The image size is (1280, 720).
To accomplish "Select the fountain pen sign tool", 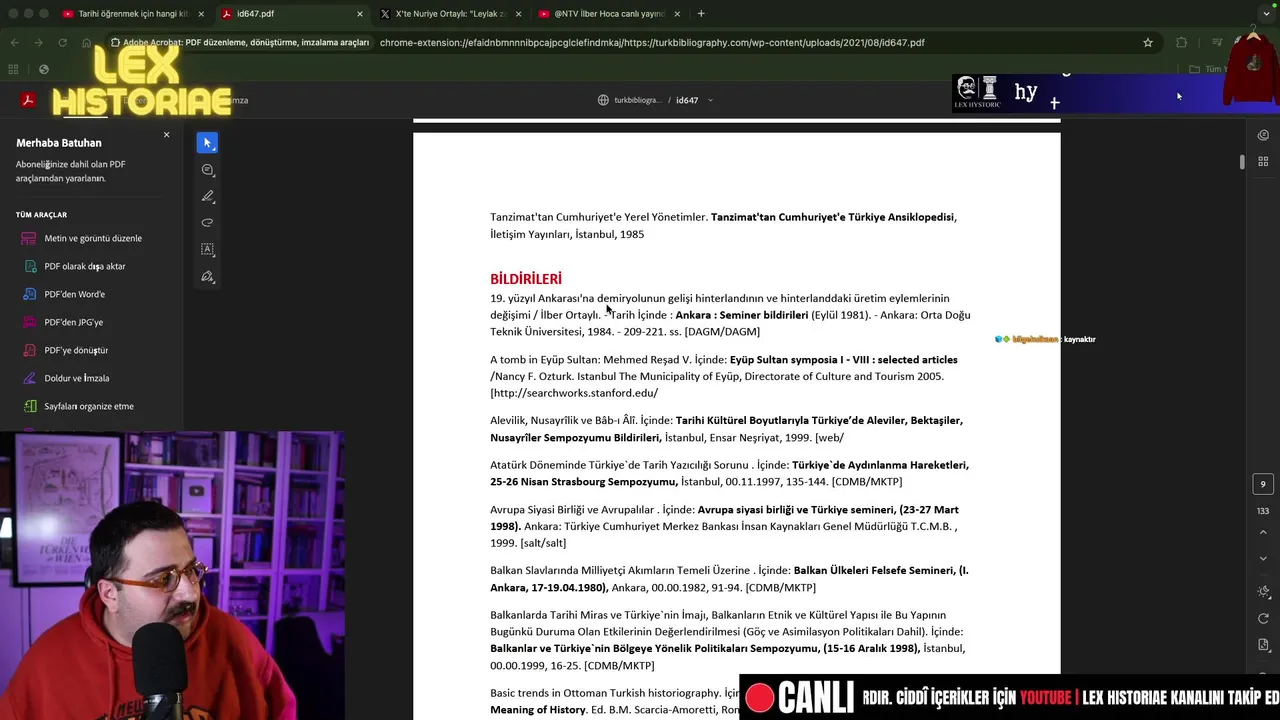I will pyautogui.click(x=207, y=276).
